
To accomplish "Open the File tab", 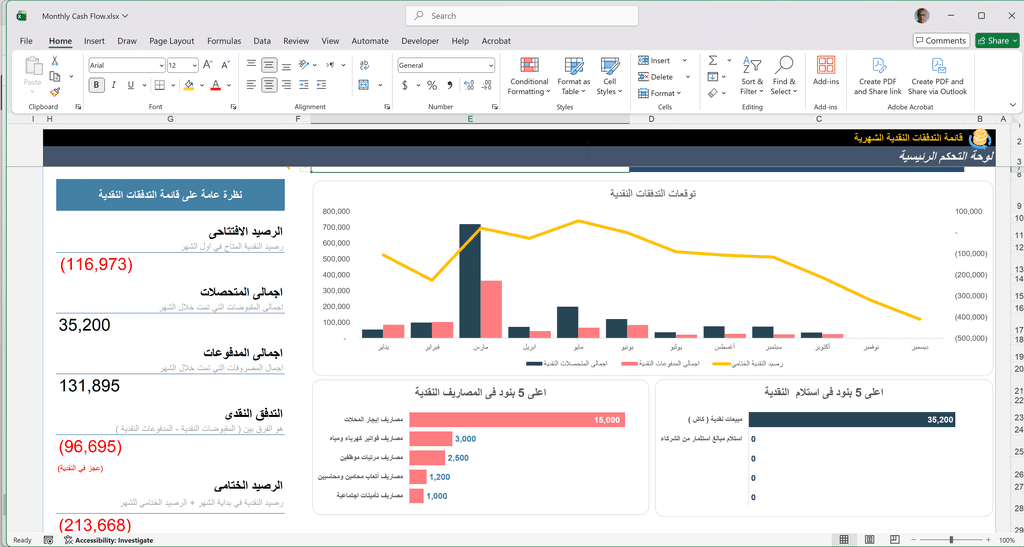I will (26, 40).
